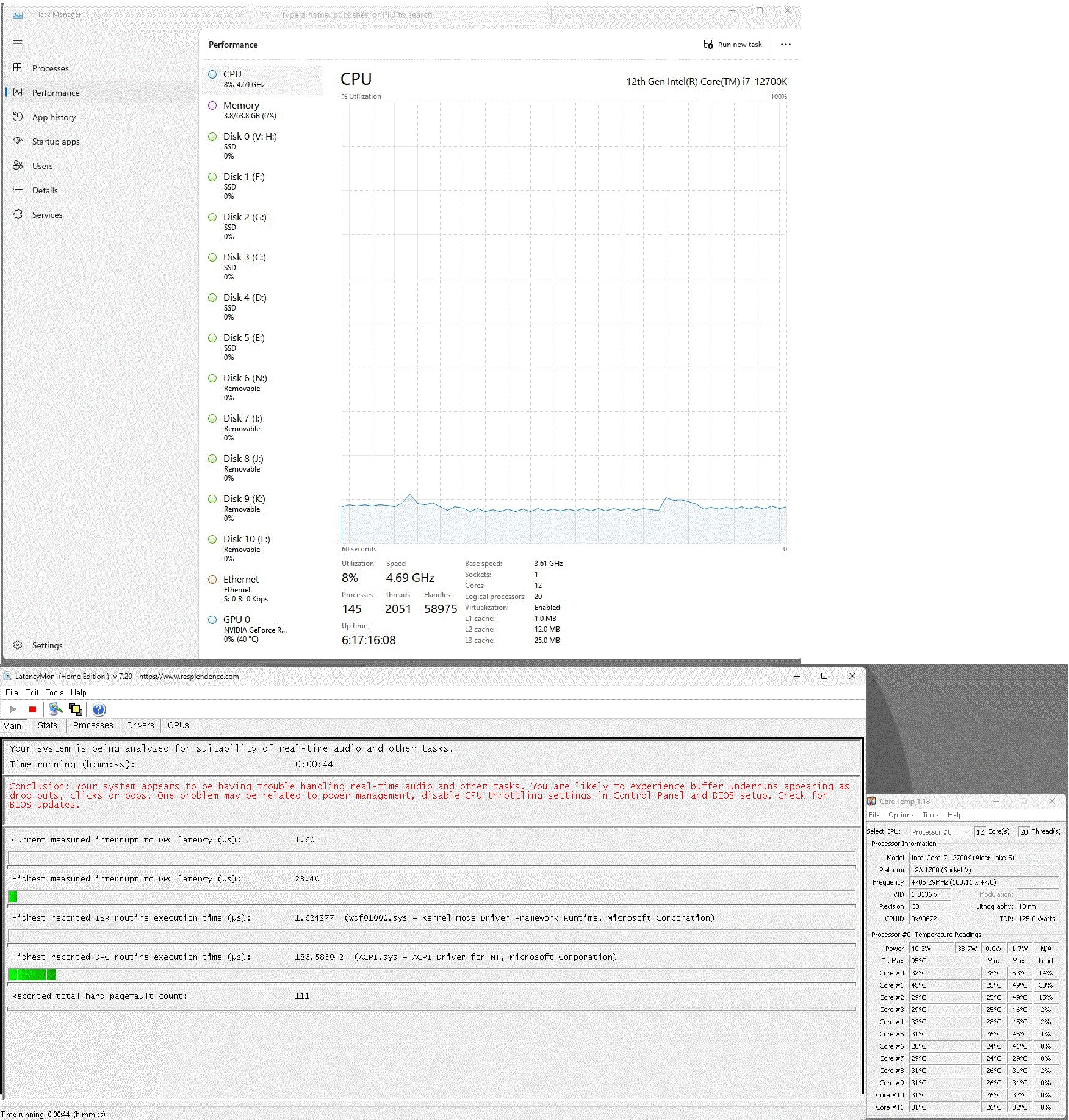Select Disk 0 (V: H:) in performance list
The width and height of the screenshot is (1069, 1120).
tap(262, 146)
